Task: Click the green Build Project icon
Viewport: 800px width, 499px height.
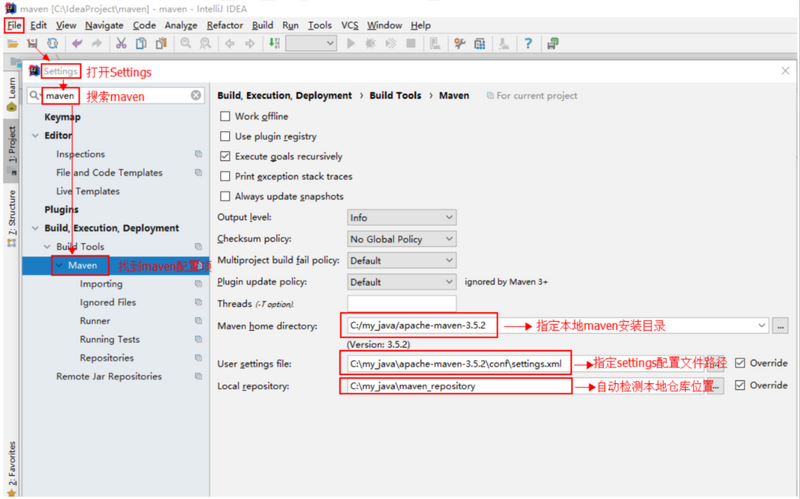Action: click(274, 44)
